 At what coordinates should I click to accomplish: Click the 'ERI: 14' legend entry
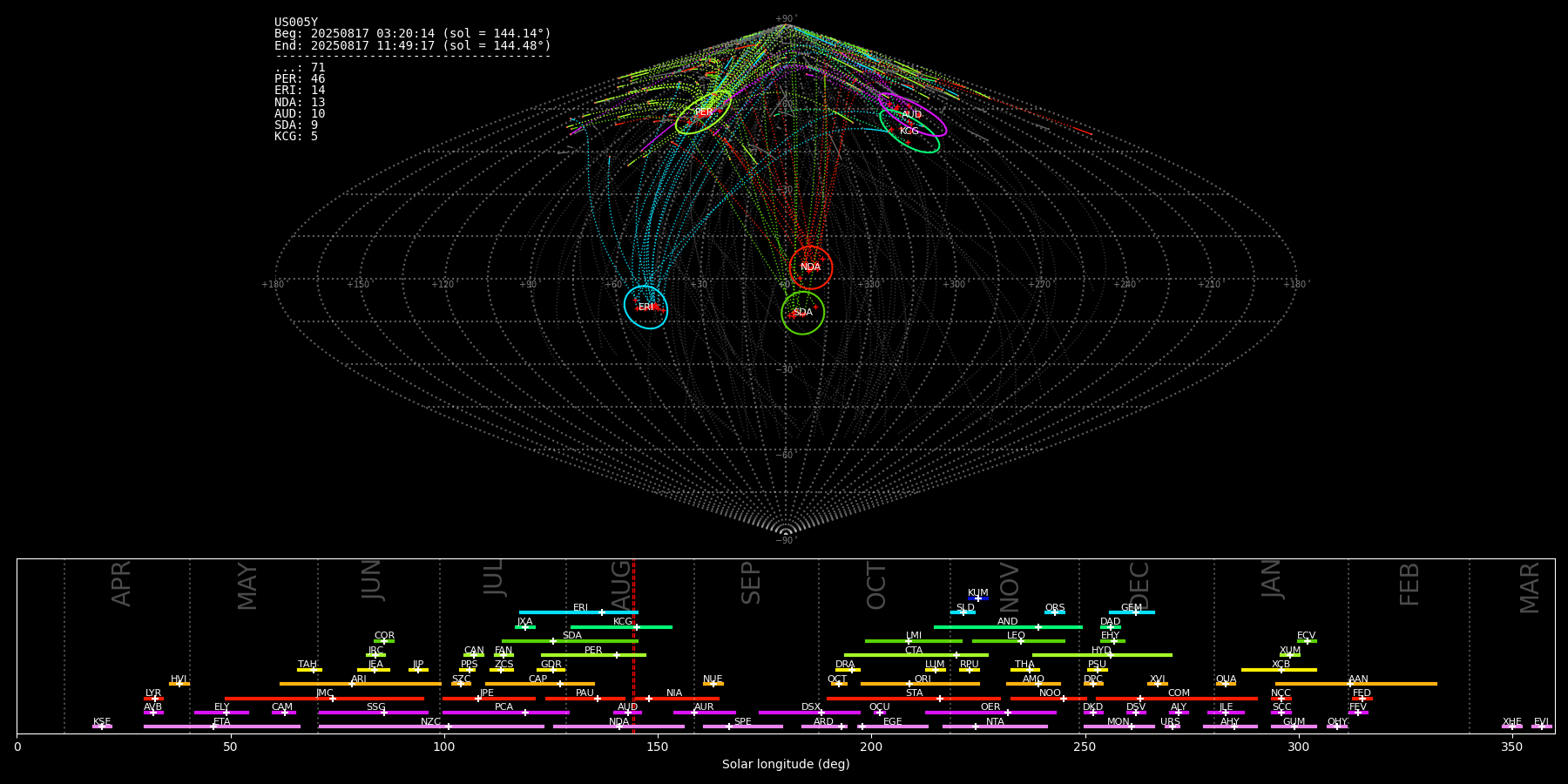click(x=300, y=91)
